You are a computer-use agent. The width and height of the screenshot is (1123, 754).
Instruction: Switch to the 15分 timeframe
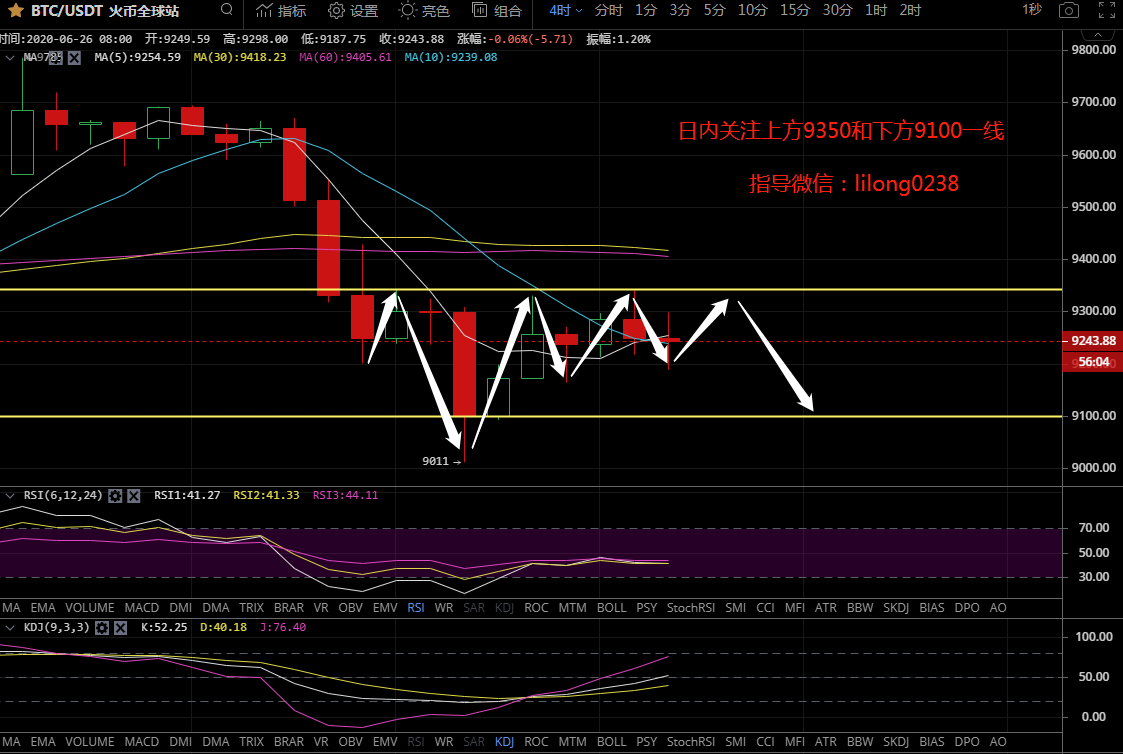click(795, 11)
